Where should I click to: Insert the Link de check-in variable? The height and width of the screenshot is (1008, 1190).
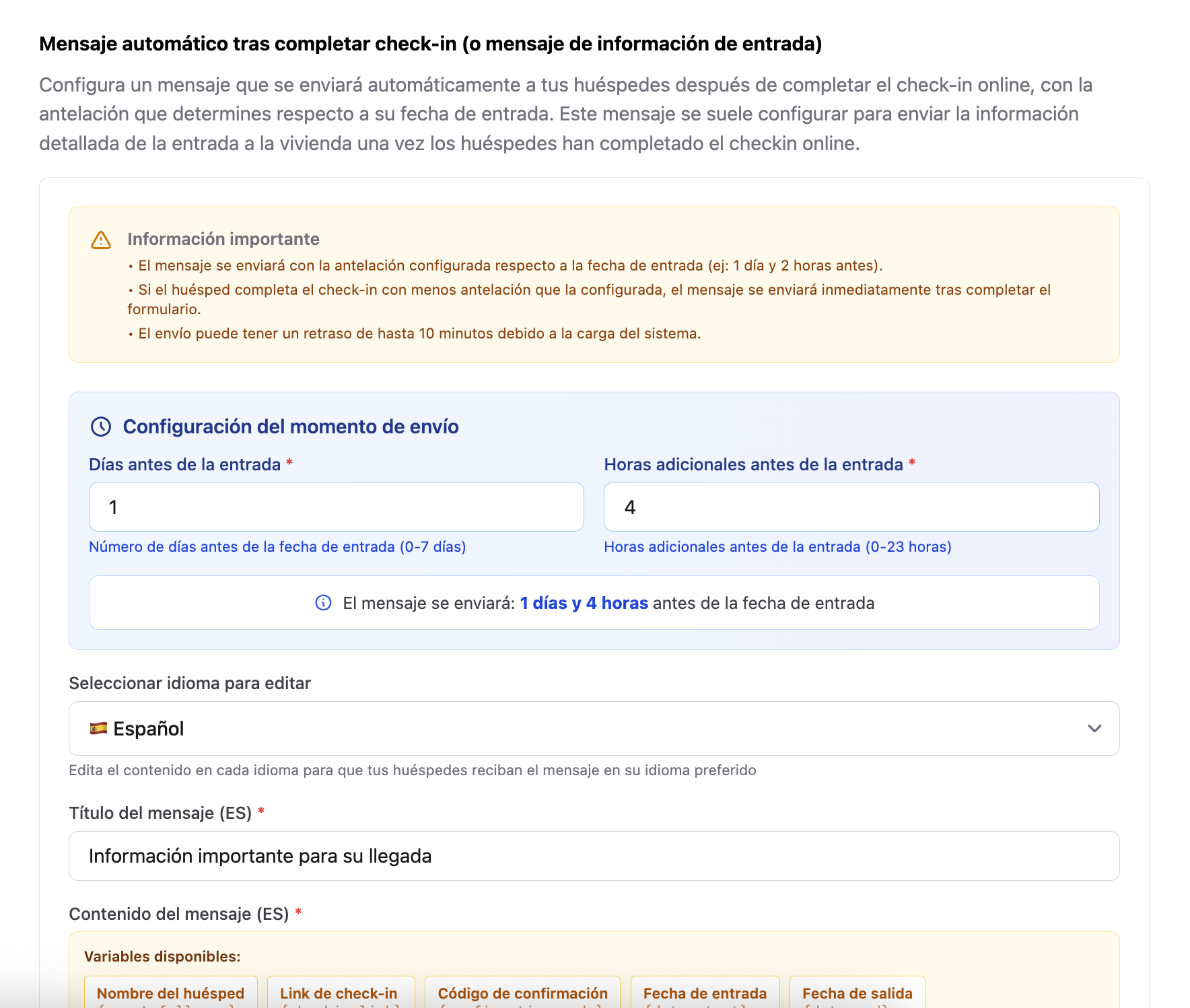click(x=341, y=993)
